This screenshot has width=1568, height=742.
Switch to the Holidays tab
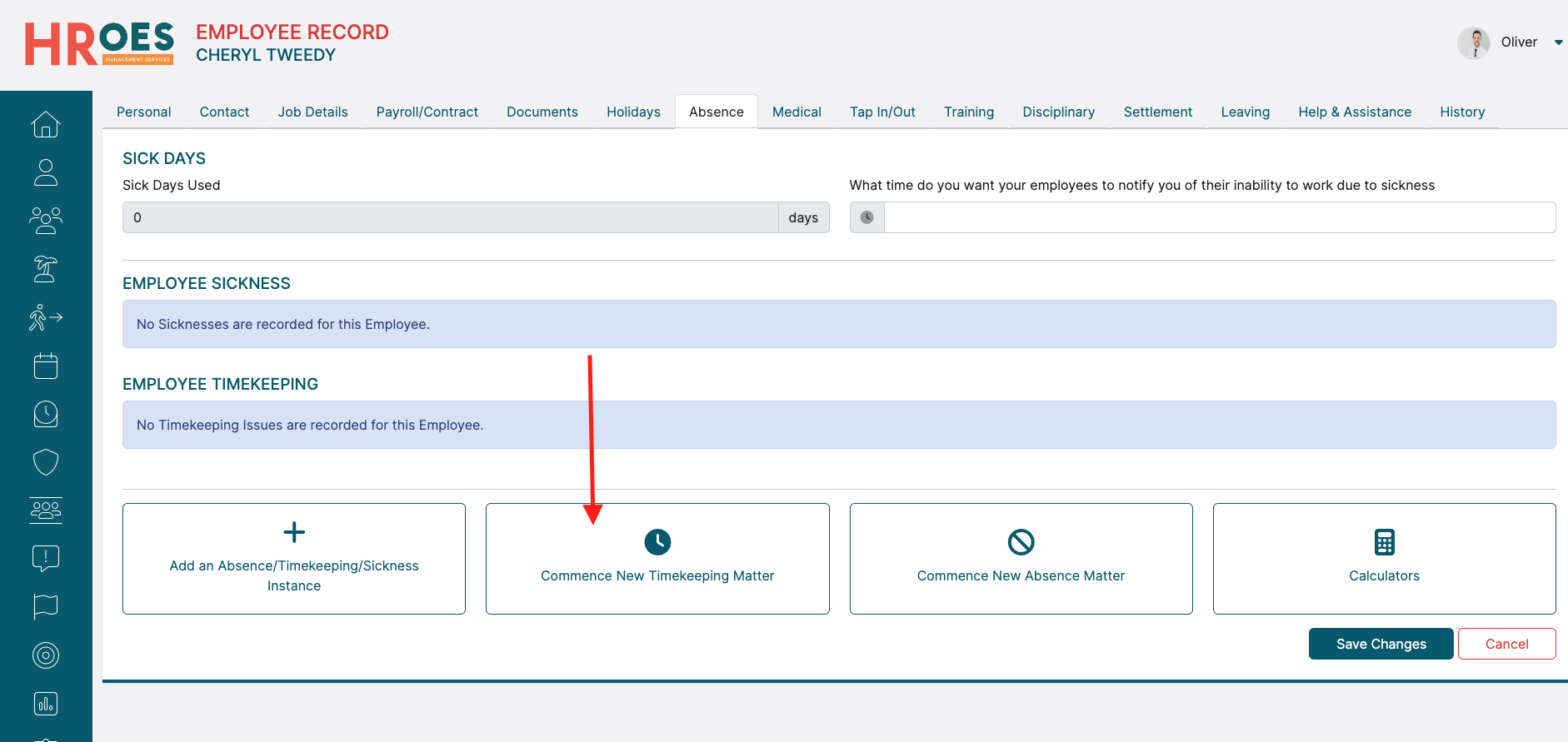[633, 112]
